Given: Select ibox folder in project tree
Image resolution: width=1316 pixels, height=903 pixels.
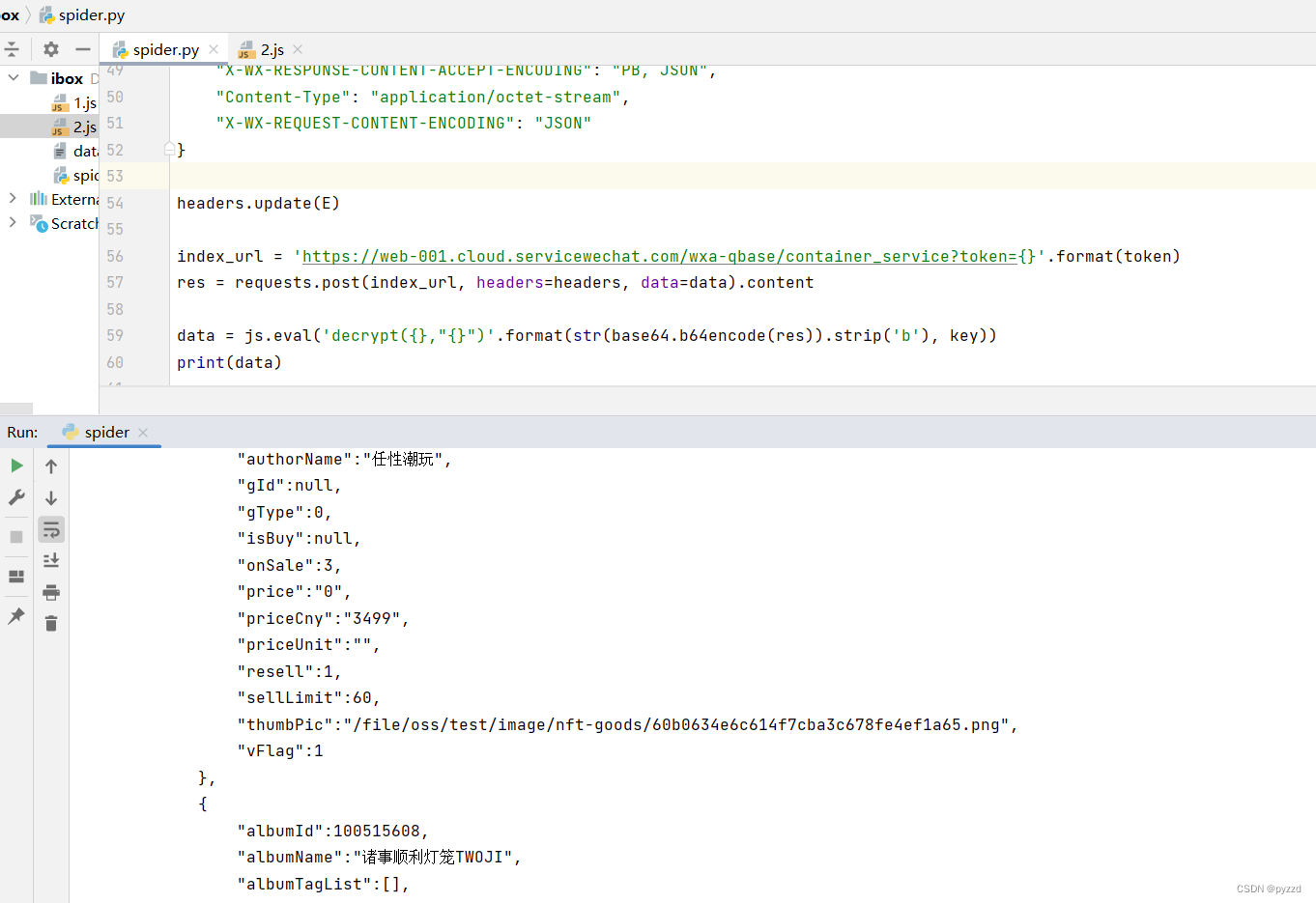Looking at the screenshot, I should click(57, 78).
